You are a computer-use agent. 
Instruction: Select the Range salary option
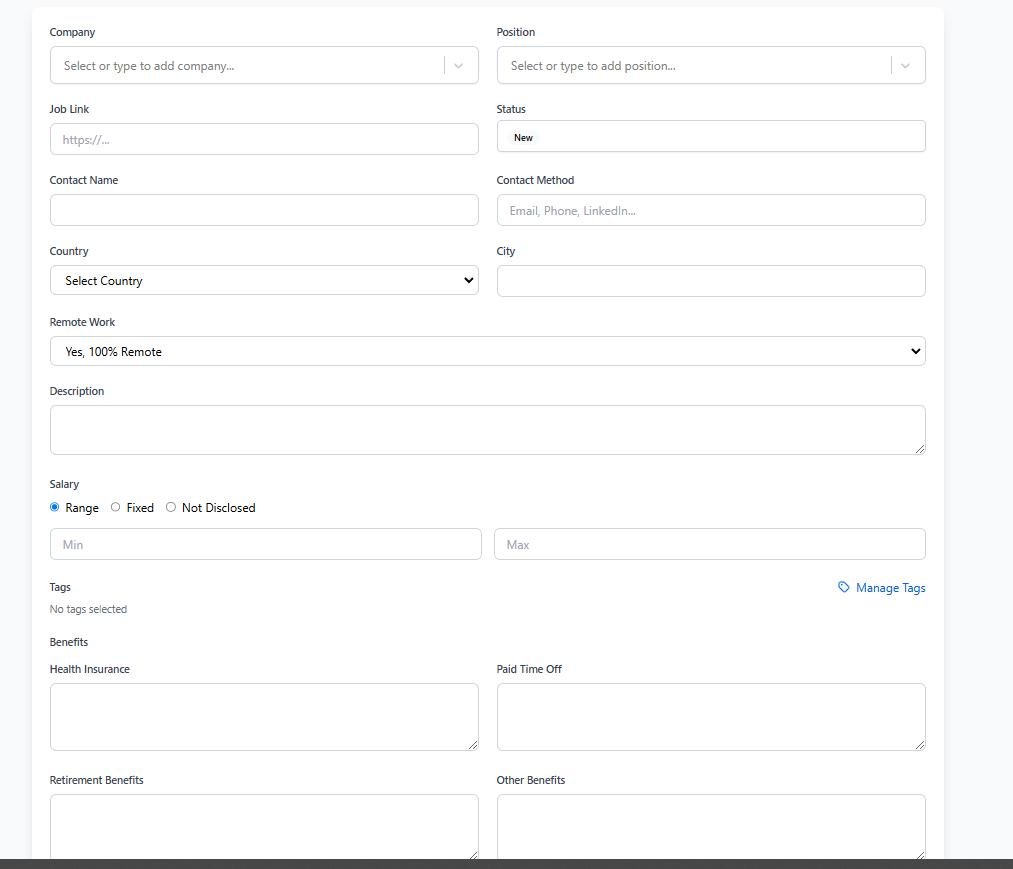tap(55, 508)
